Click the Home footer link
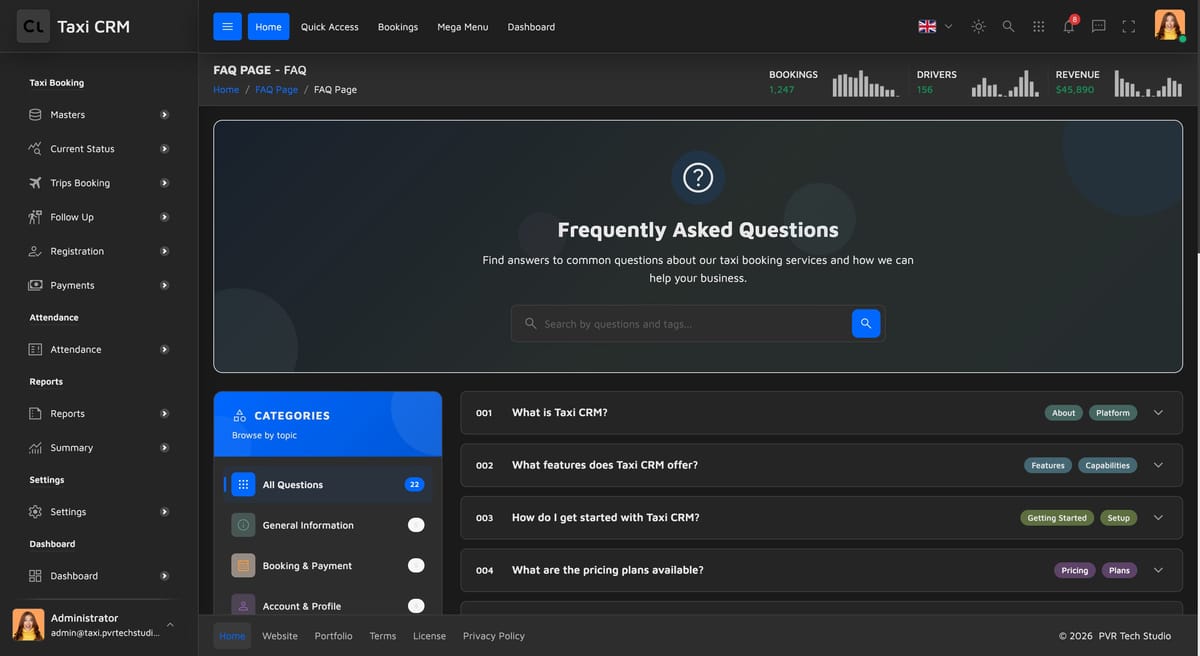Viewport: 1200px width, 656px height. (232, 636)
